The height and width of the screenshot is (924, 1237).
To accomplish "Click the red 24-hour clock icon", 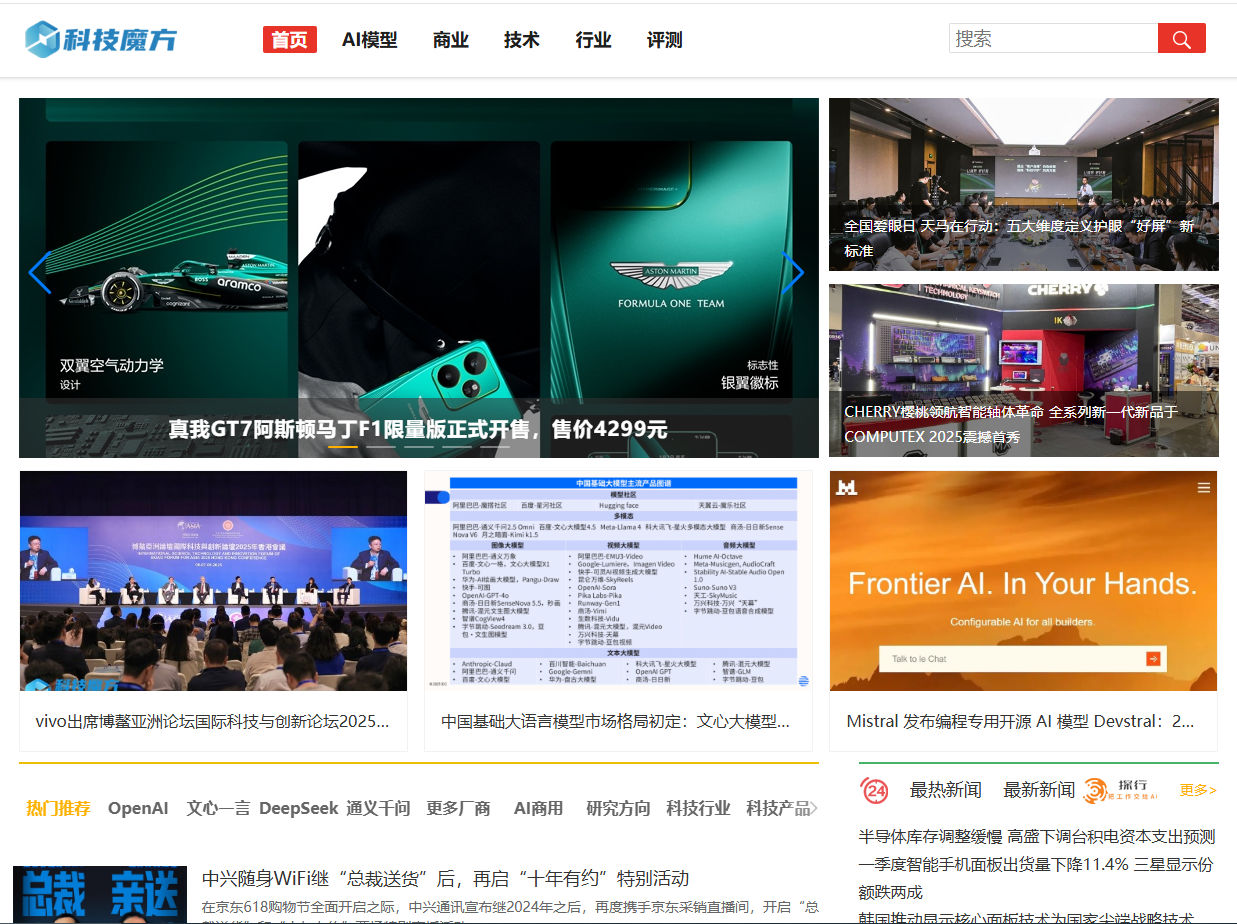I will tap(874, 790).
